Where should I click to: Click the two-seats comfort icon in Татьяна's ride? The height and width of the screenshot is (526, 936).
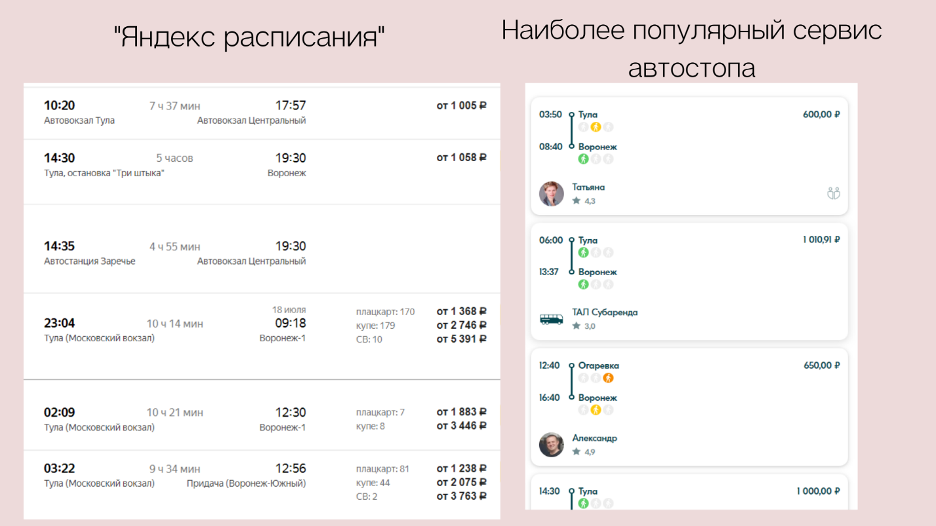click(833, 193)
